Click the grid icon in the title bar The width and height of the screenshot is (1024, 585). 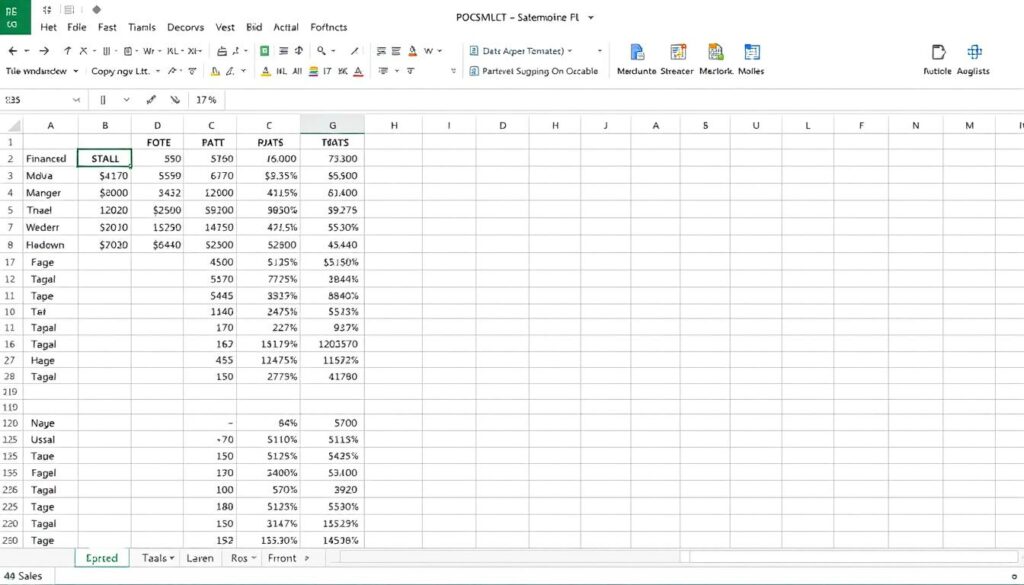pos(47,10)
